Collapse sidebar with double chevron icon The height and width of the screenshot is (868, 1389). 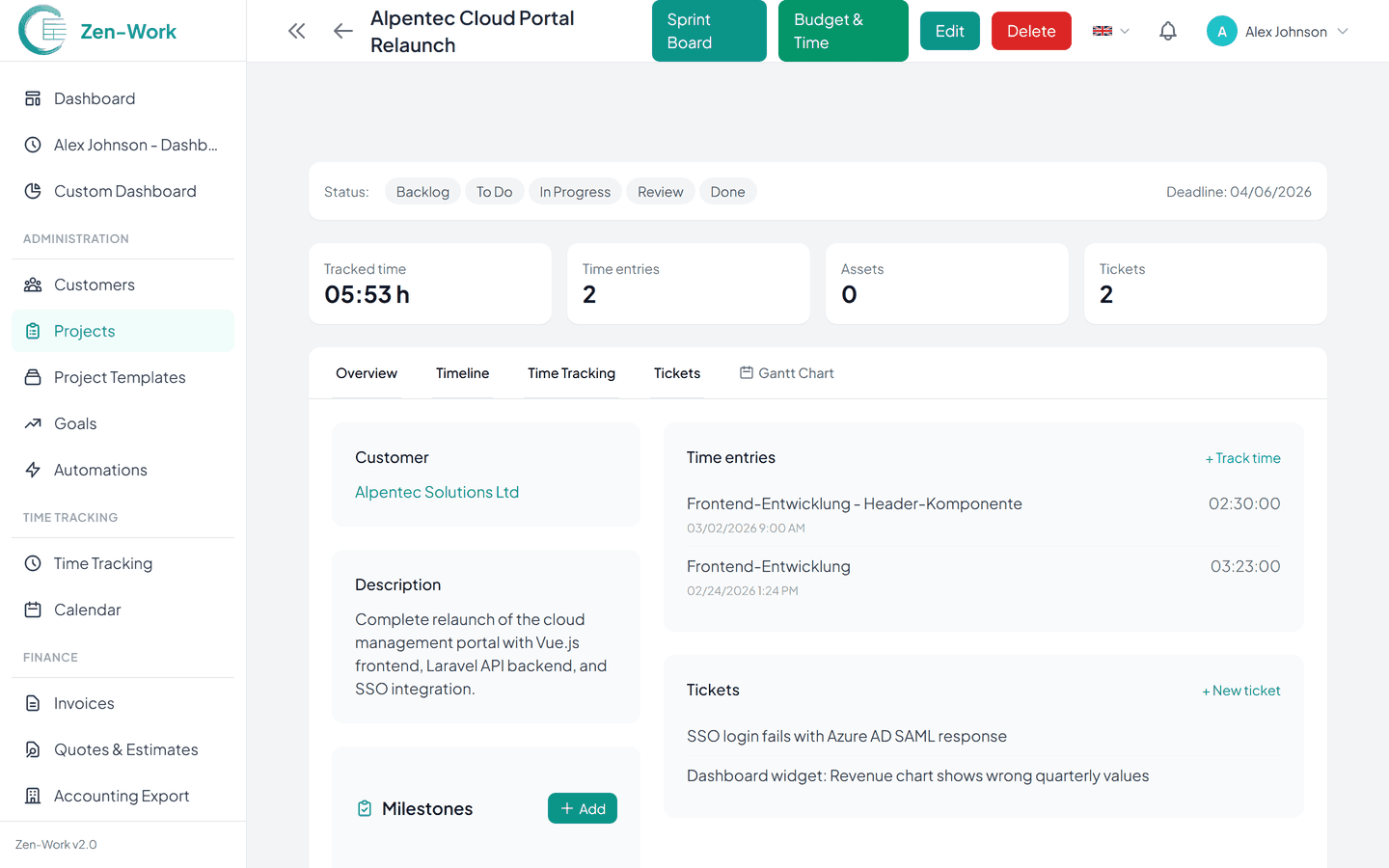pyautogui.click(x=296, y=31)
